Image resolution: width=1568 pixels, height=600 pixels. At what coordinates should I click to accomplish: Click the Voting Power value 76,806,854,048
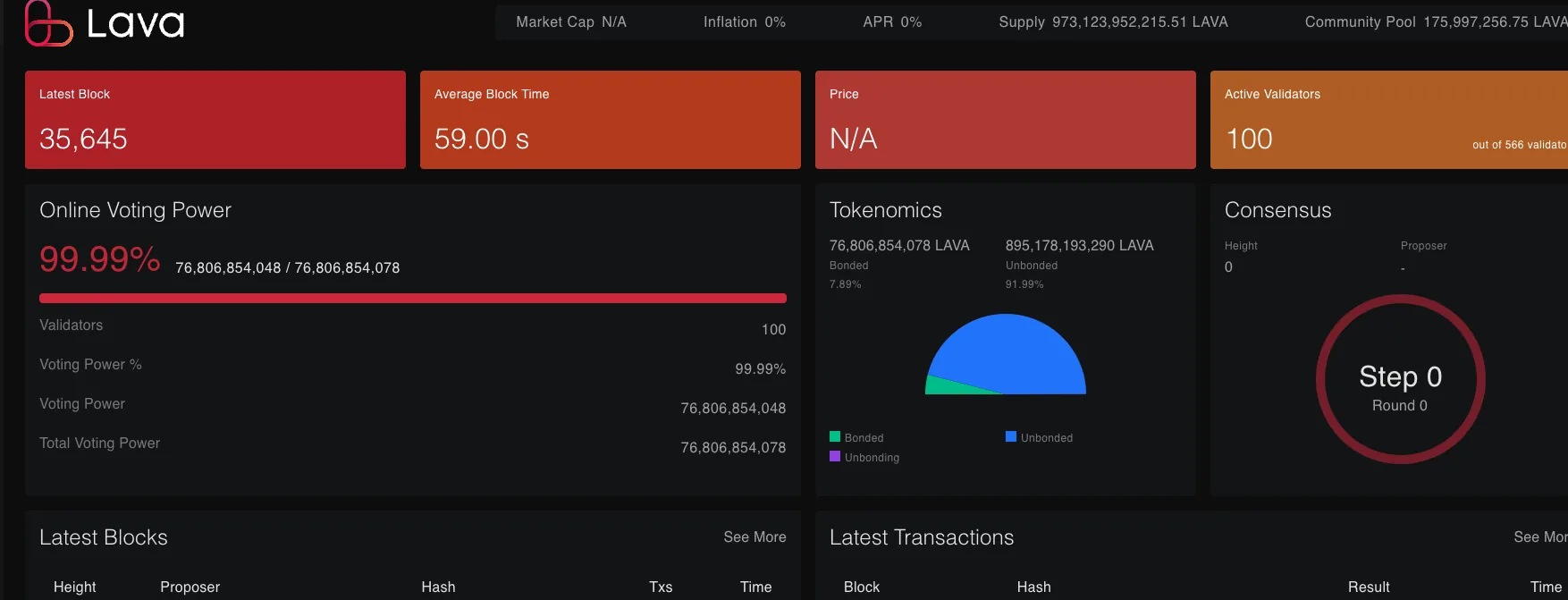(733, 408)
